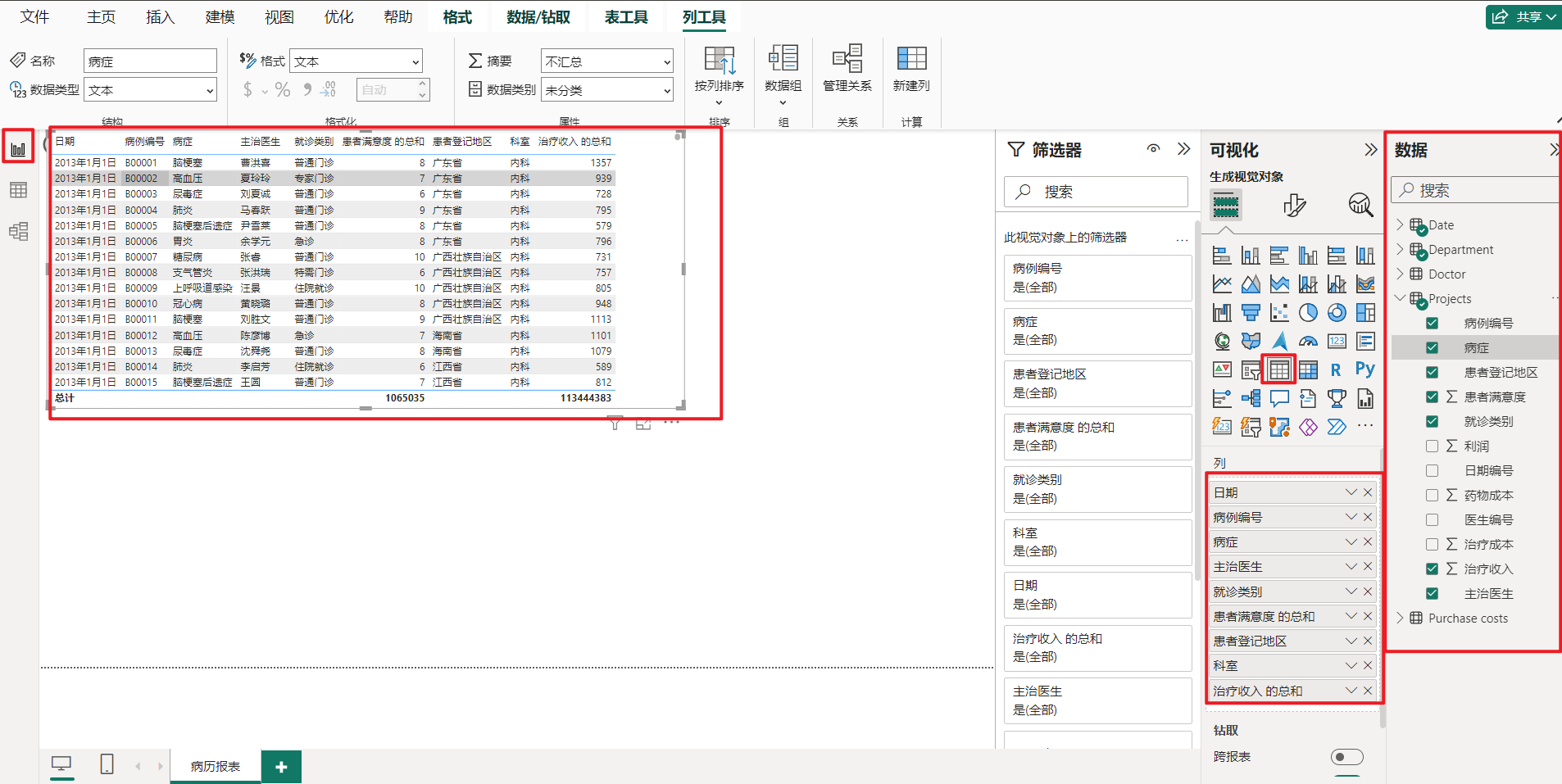Select the Decomposition tree visual
This screenshot has width=1562, height=784.
pos(1251,398)
